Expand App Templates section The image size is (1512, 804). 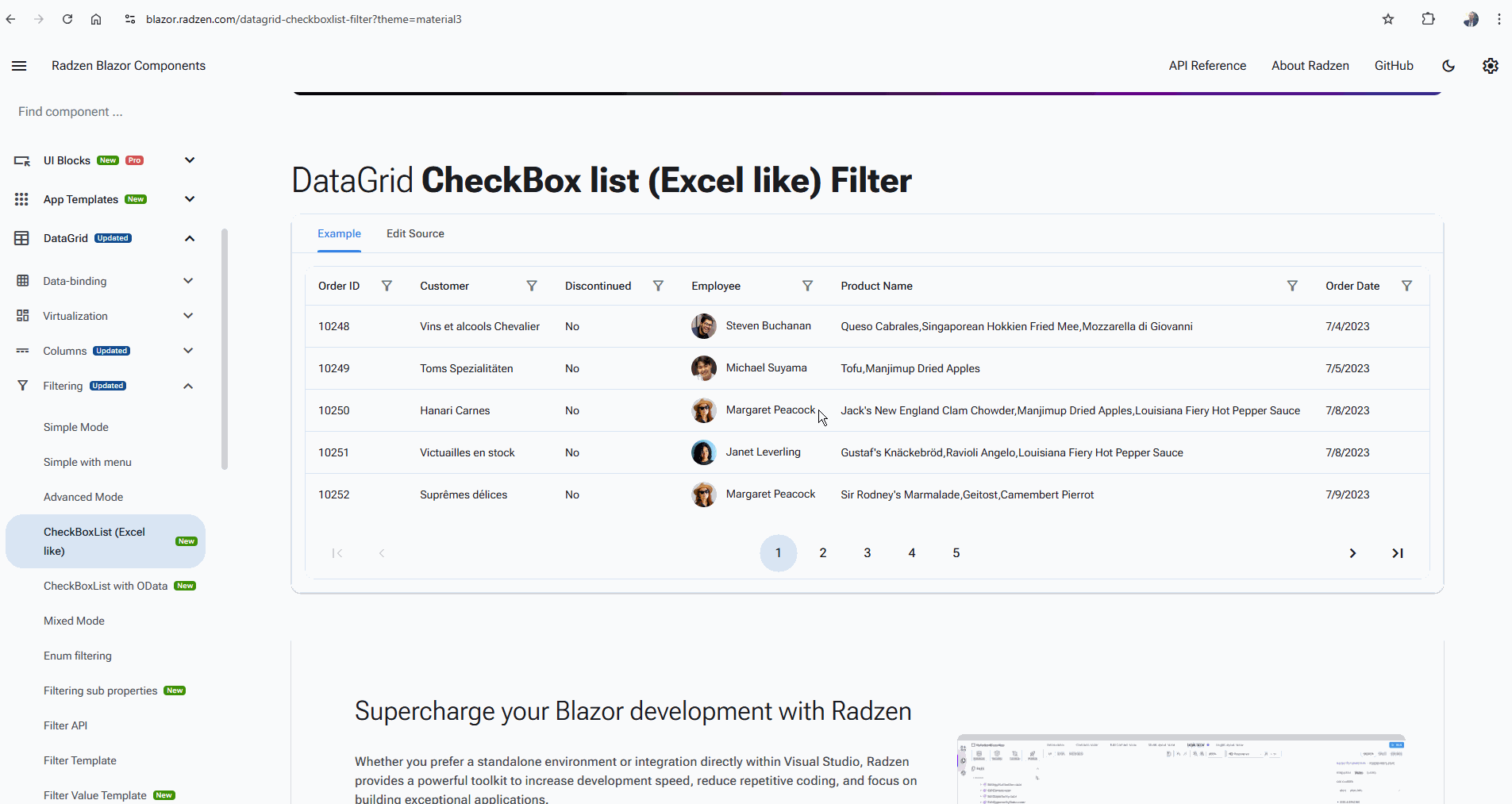(190, 199)
